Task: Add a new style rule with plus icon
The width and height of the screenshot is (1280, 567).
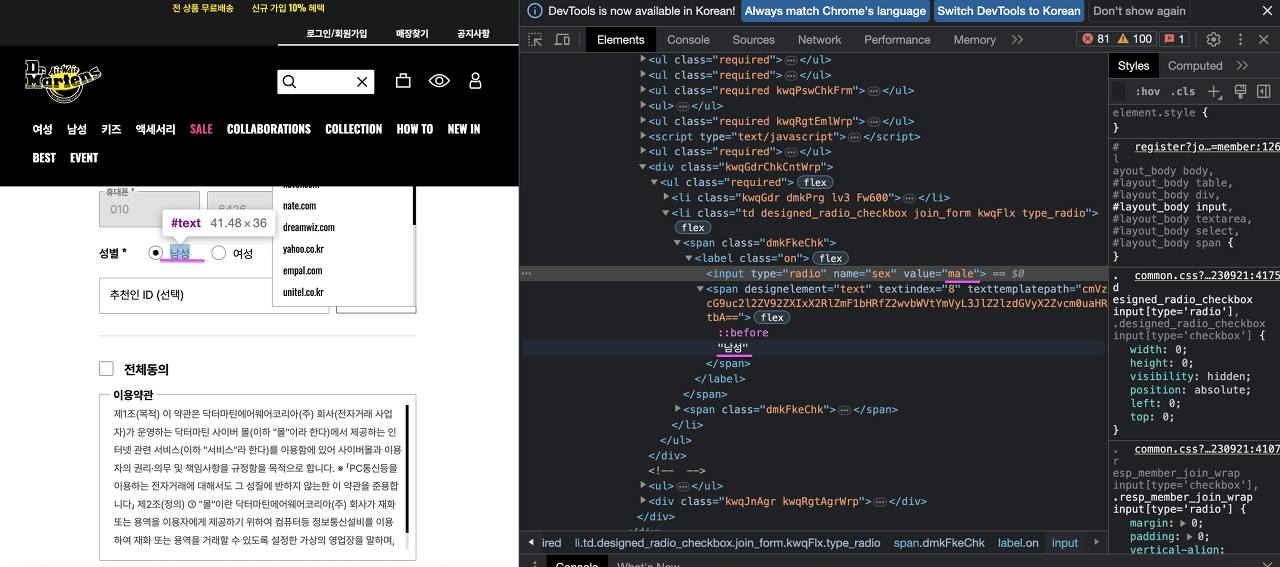Action: (x=1214, y=91)
